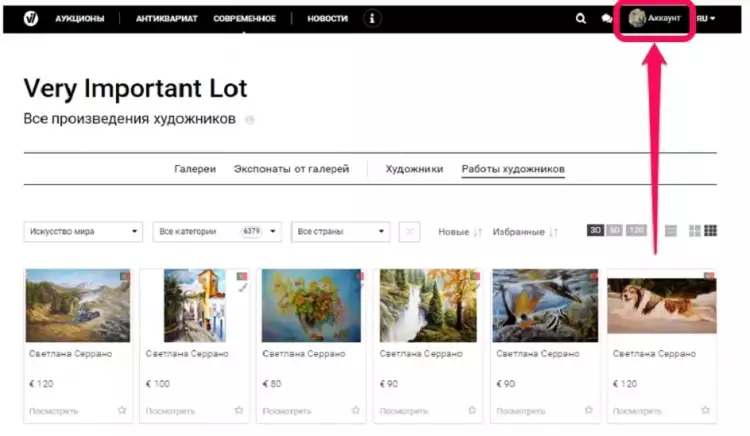Screen dimensions: 750x436
Task: Click the €100 price
Action: point(158,383)
